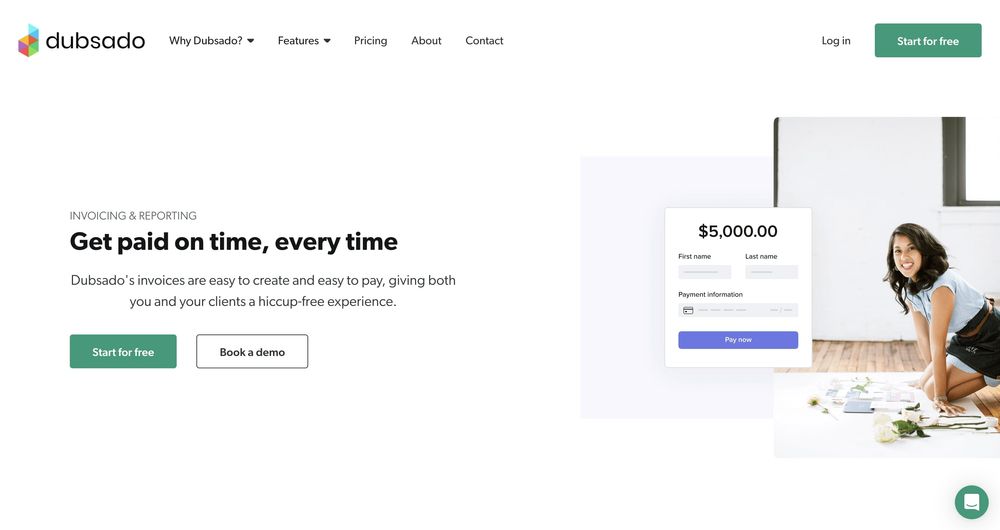Viewport: 1000px width, 530px height.
Task: Click the Last name input field
Action: pos(771,272)
